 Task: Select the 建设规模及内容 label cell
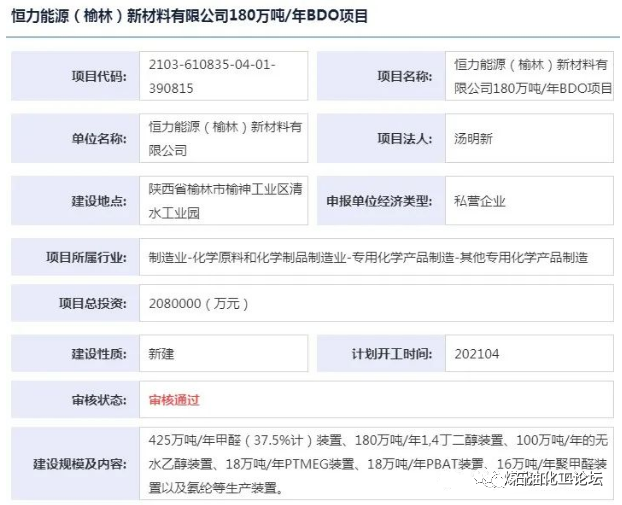click(75, 464)
